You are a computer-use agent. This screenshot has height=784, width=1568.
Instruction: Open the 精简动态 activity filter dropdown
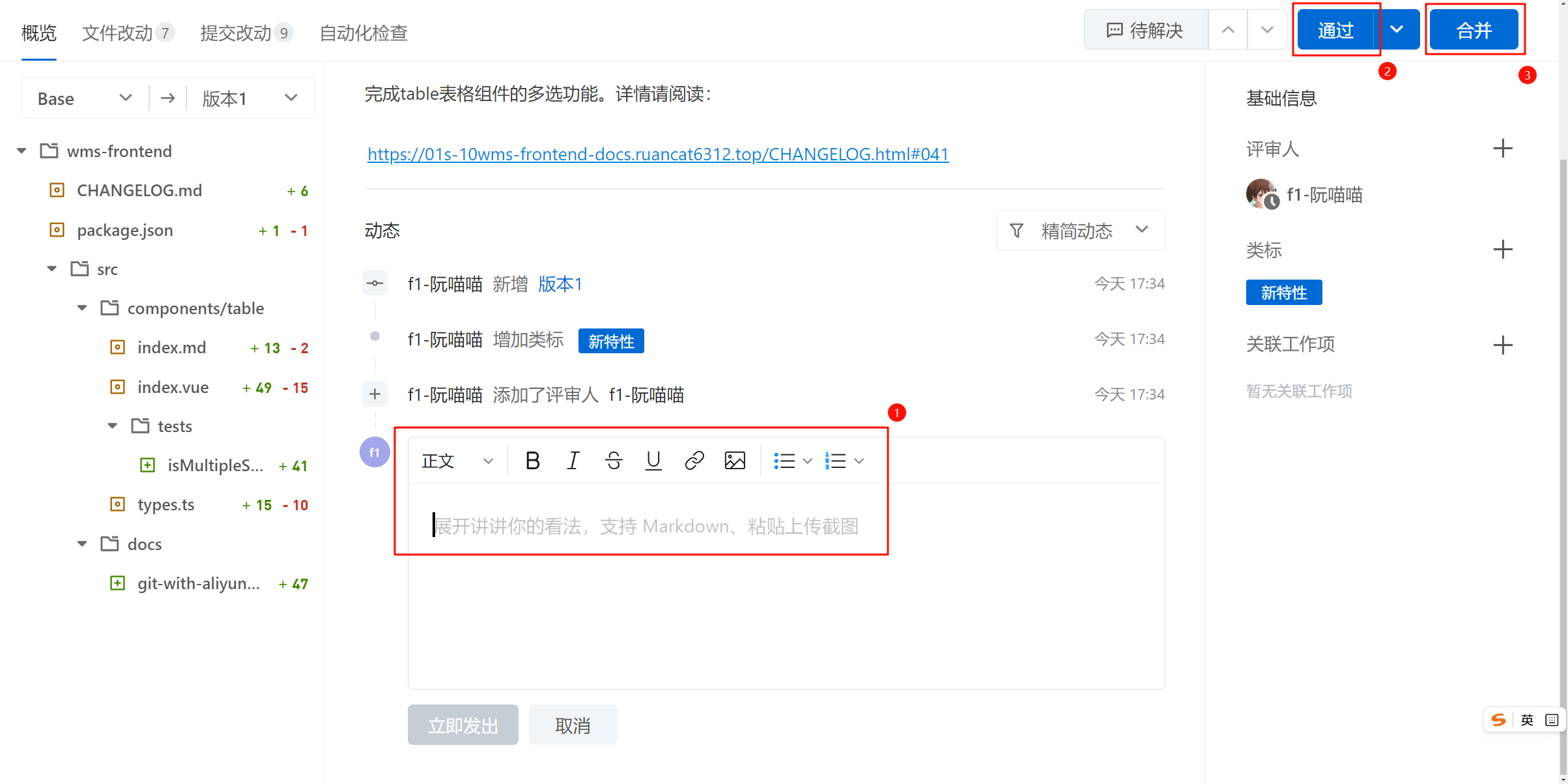(1080, 230)
